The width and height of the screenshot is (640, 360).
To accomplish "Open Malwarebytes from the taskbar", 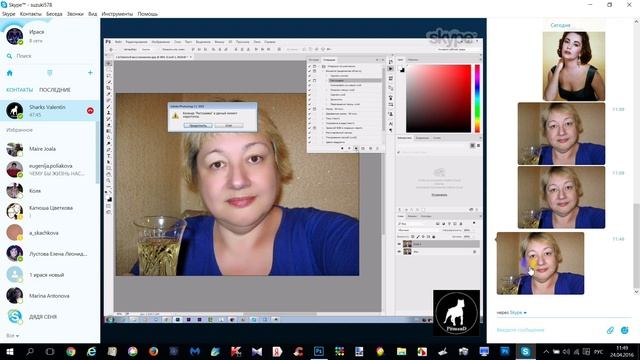I will pos(195,351).
